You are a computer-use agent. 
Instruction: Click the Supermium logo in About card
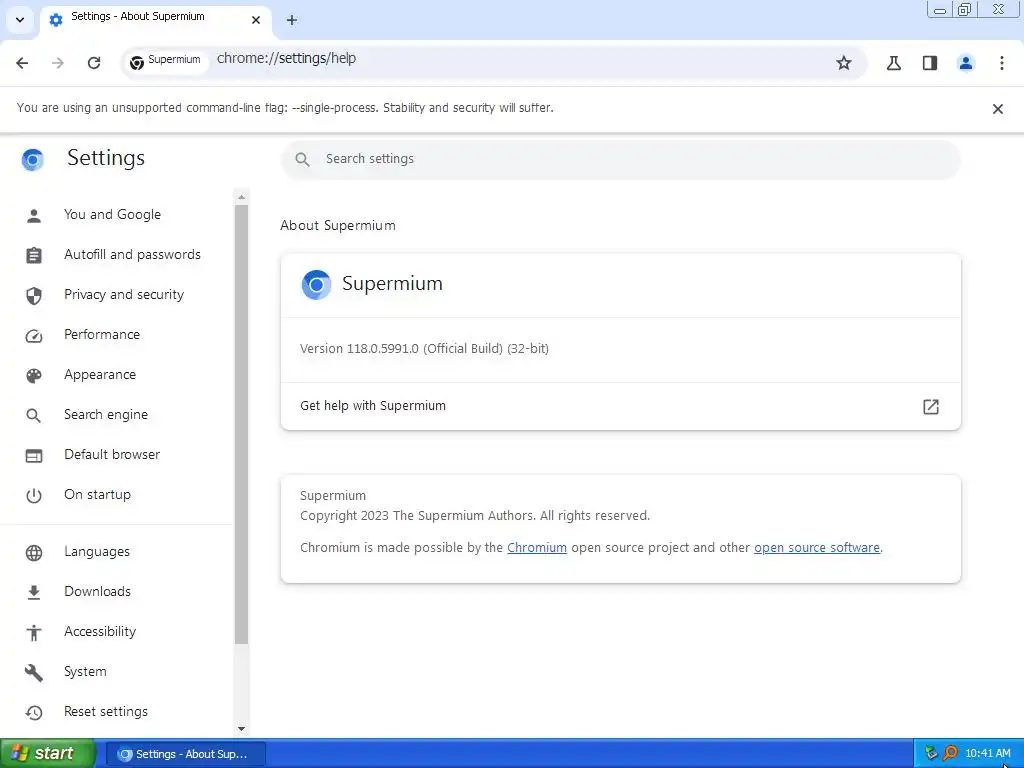(317, 285)
